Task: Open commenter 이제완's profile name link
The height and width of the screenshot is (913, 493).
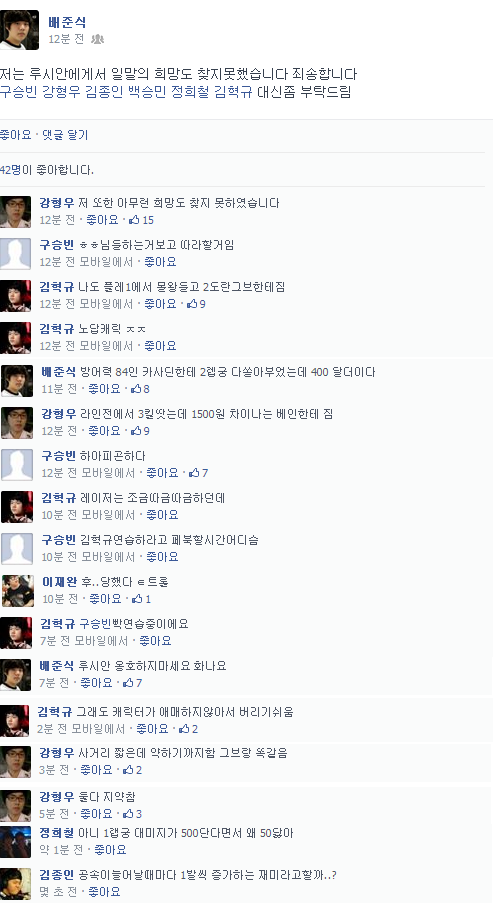Action: 59,582
